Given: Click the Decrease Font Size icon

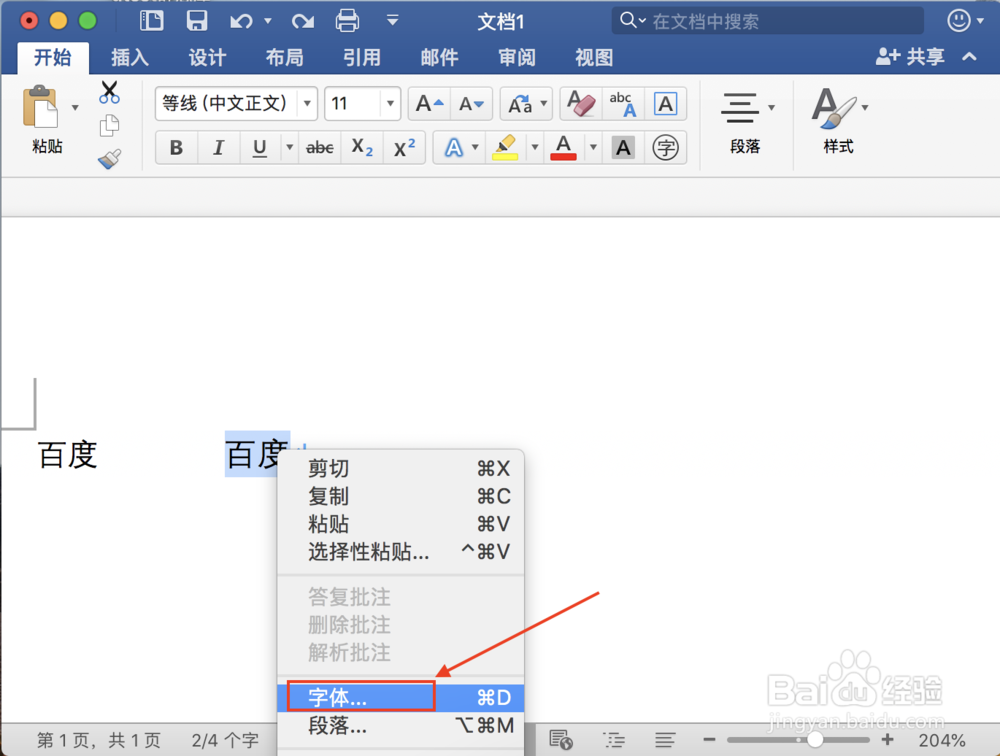Looking at the screenshot, I should pyautogui.click(x=470, y=103).
